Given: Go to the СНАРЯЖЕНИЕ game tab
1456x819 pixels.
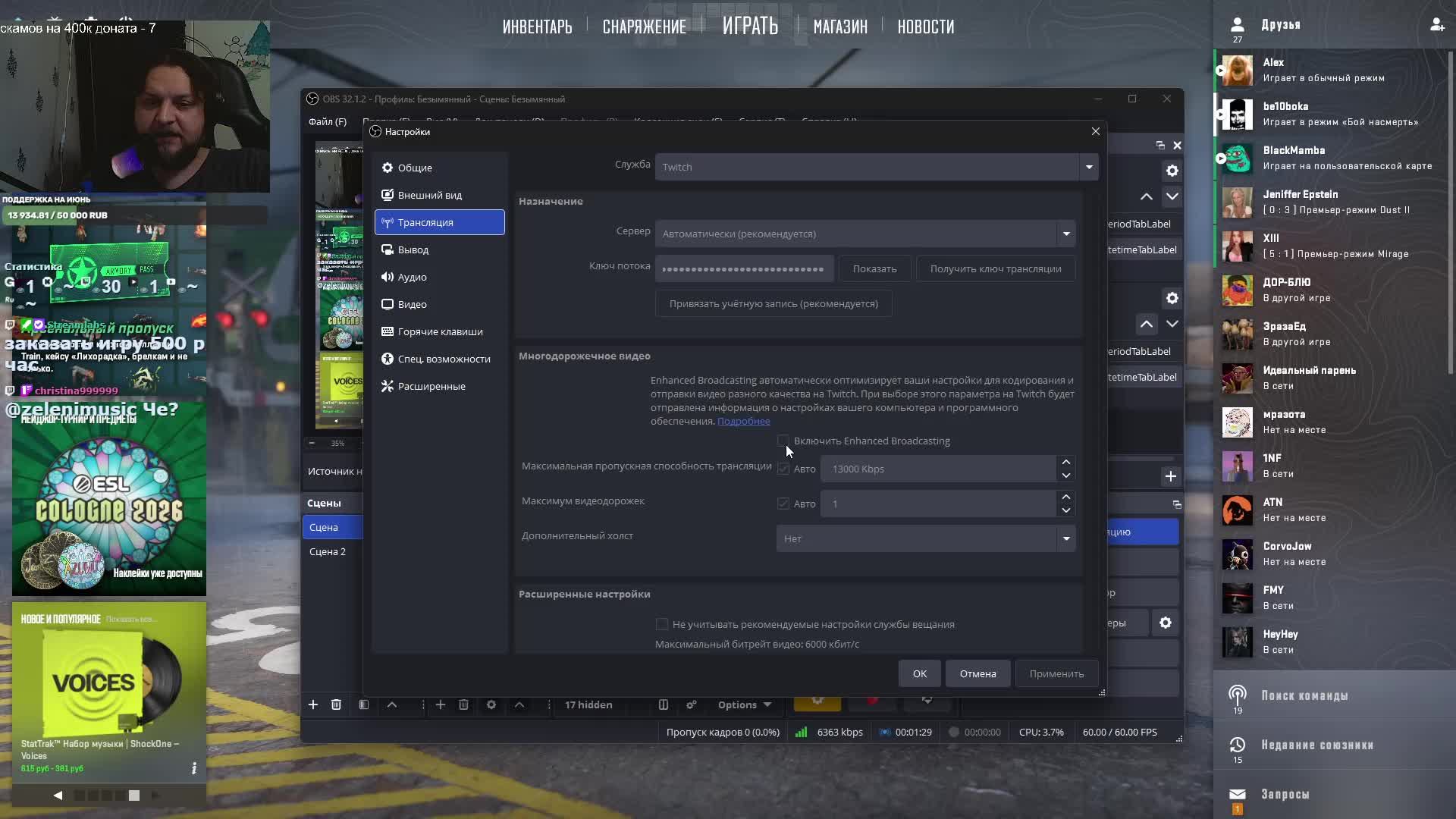Looking at the screenshot, I should (645, 27).
